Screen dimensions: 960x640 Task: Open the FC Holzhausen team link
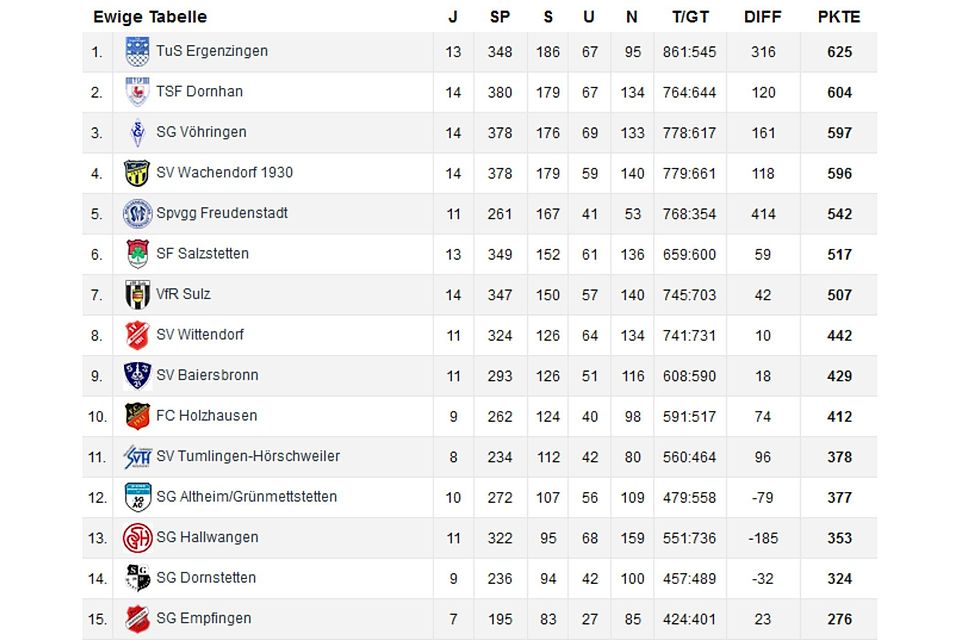click(x=206, y=415)
